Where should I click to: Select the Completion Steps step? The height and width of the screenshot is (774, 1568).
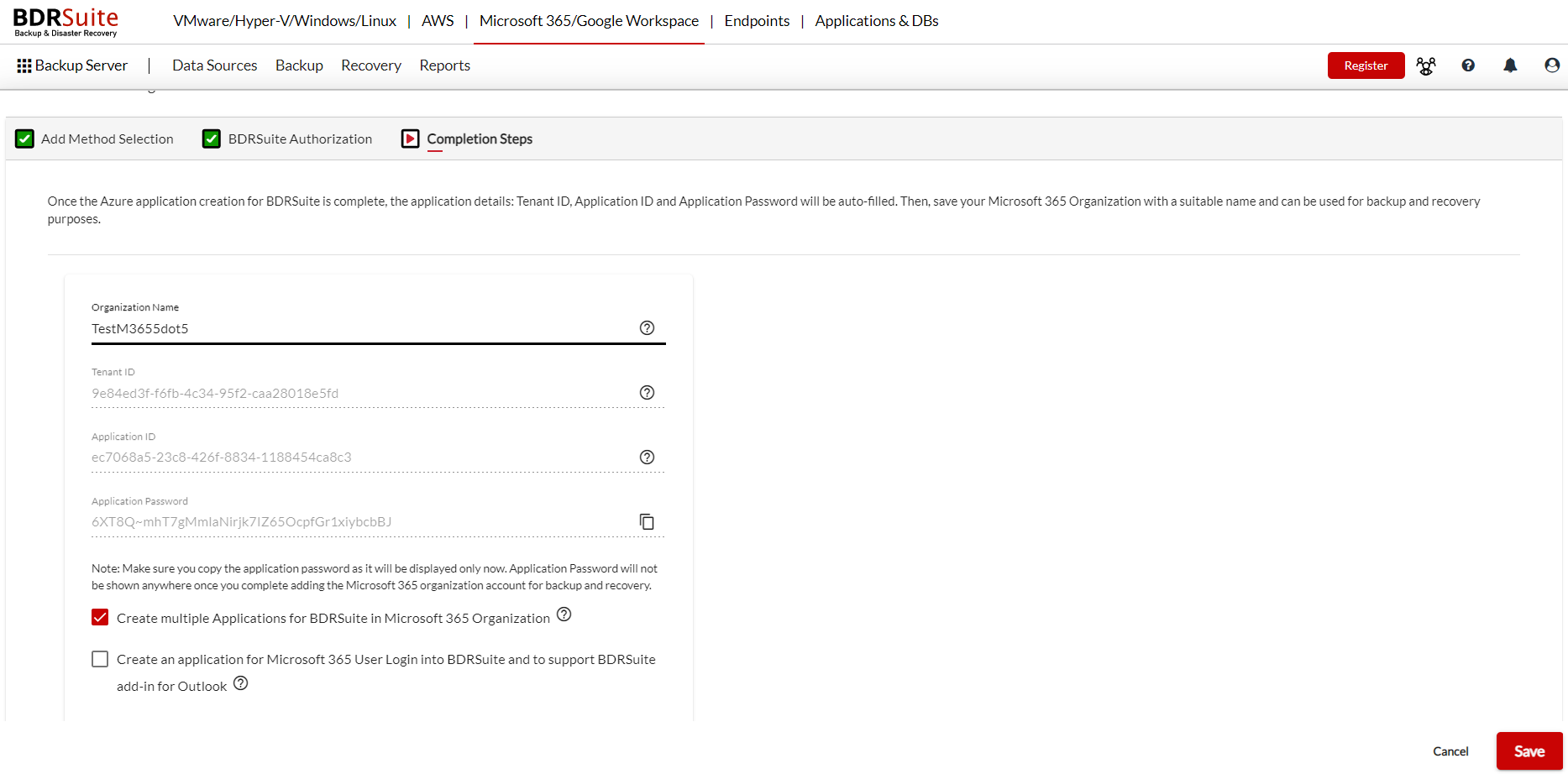[x=480, y=139]
